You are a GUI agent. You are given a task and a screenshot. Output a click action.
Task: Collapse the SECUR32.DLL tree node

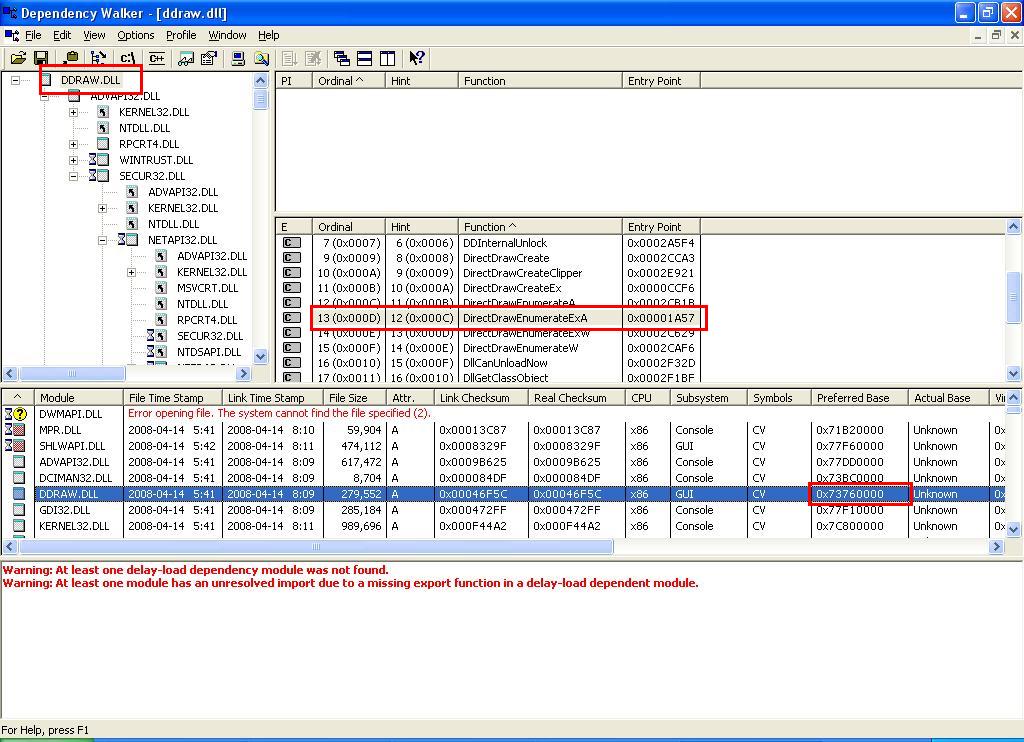pyautogui.click(x=73, y=176)
